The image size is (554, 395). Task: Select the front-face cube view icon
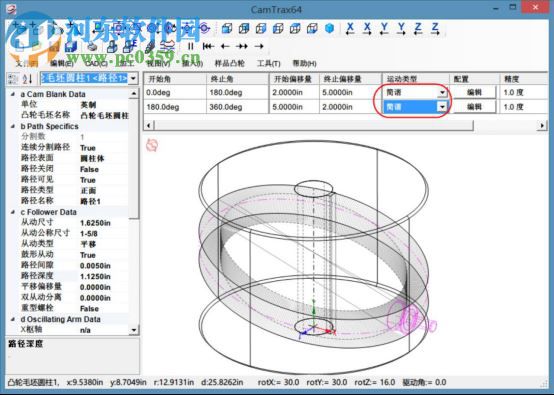tap(226, 28)
